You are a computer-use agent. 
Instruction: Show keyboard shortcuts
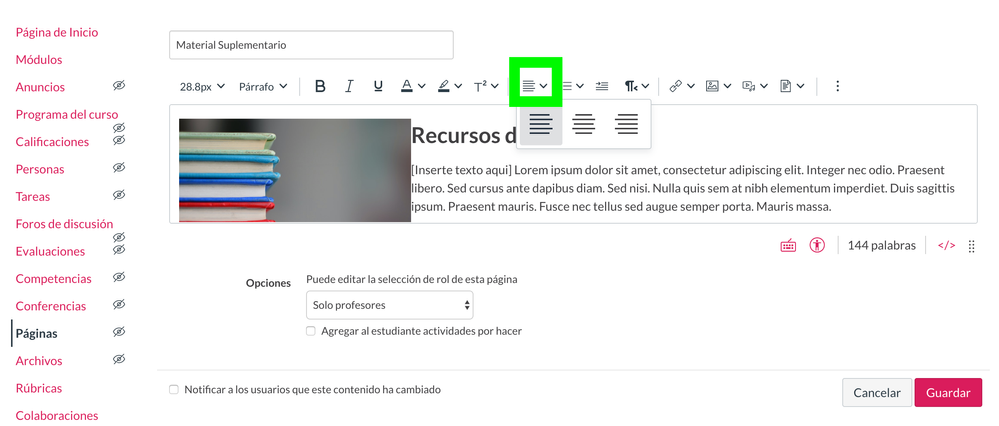coord(788,245)
